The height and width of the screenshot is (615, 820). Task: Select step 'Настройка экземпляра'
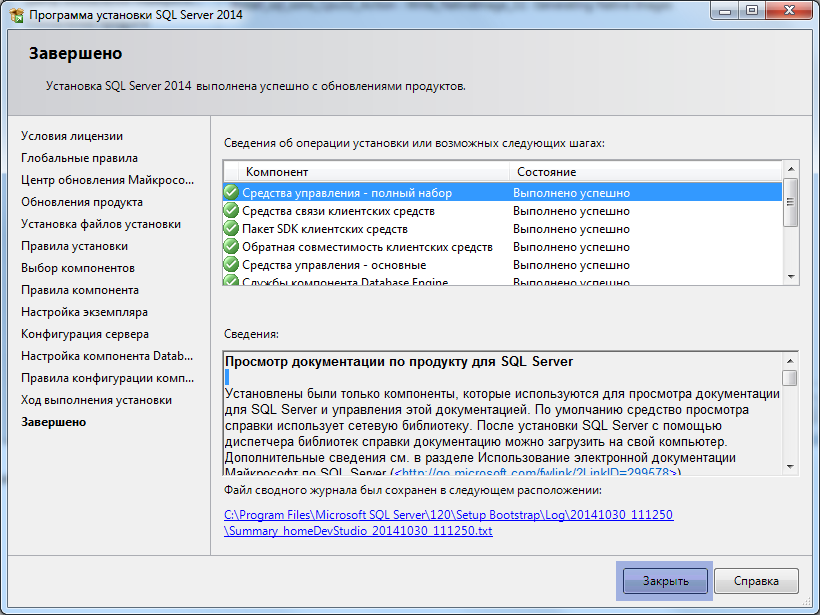pos(84,312)
